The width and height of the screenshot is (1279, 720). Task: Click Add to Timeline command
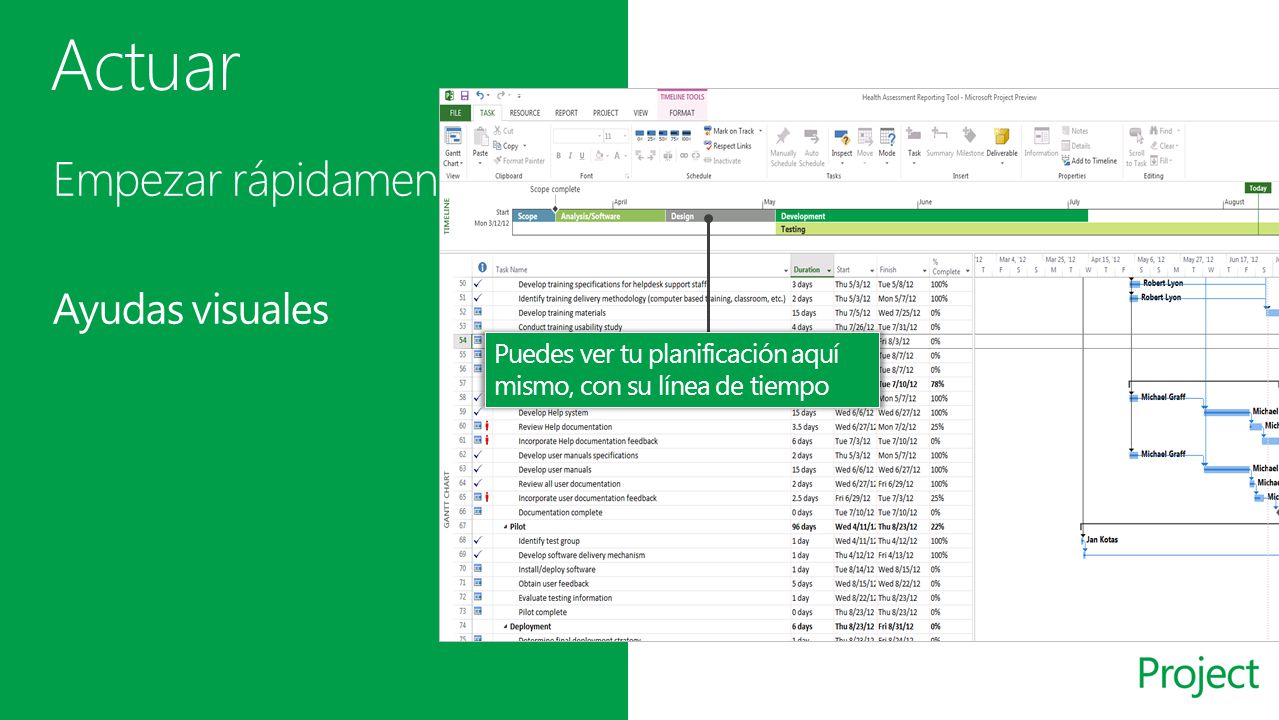click(x=1089, y=160)
